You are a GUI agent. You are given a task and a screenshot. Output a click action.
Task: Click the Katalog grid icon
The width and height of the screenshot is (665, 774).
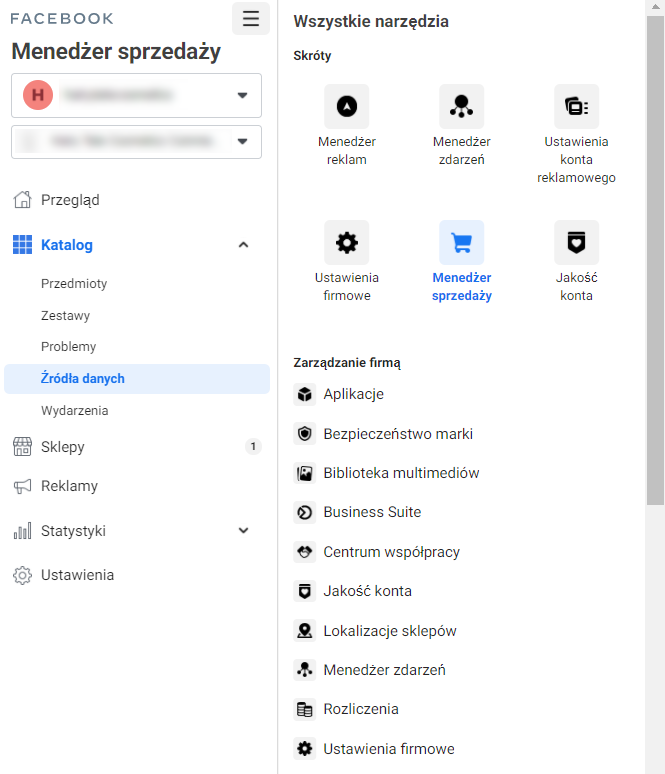point(22,245)
